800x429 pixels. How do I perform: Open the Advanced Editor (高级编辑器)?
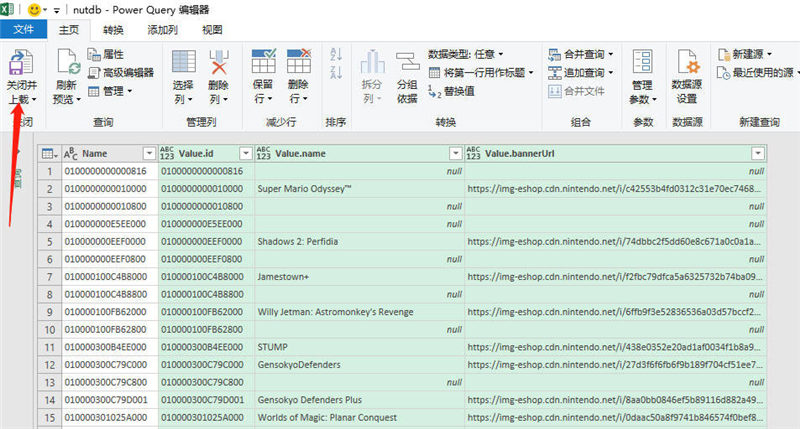[x=121, y=72]
